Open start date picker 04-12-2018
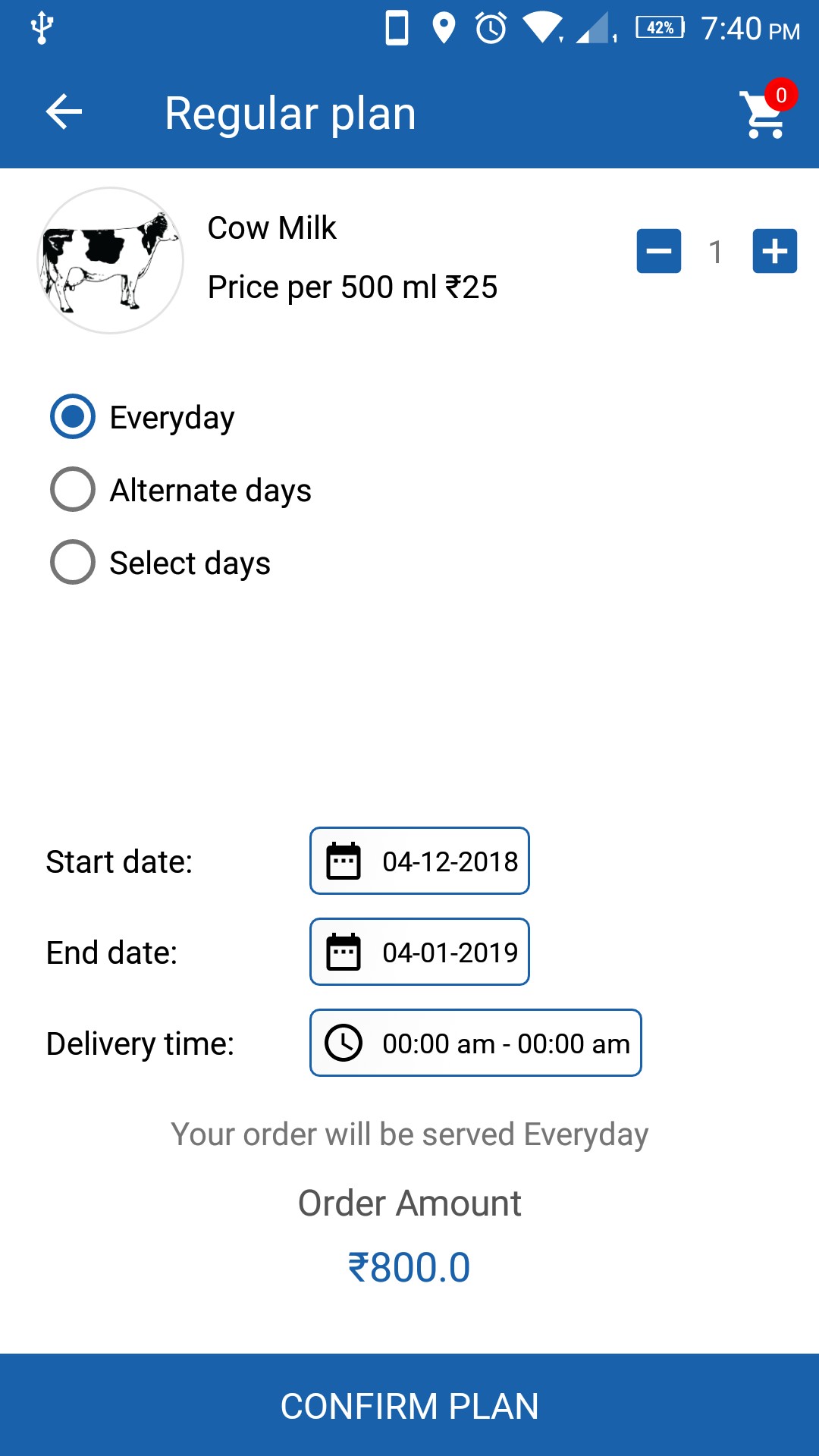Screen dimensions: 819x1456 (450, 861)
